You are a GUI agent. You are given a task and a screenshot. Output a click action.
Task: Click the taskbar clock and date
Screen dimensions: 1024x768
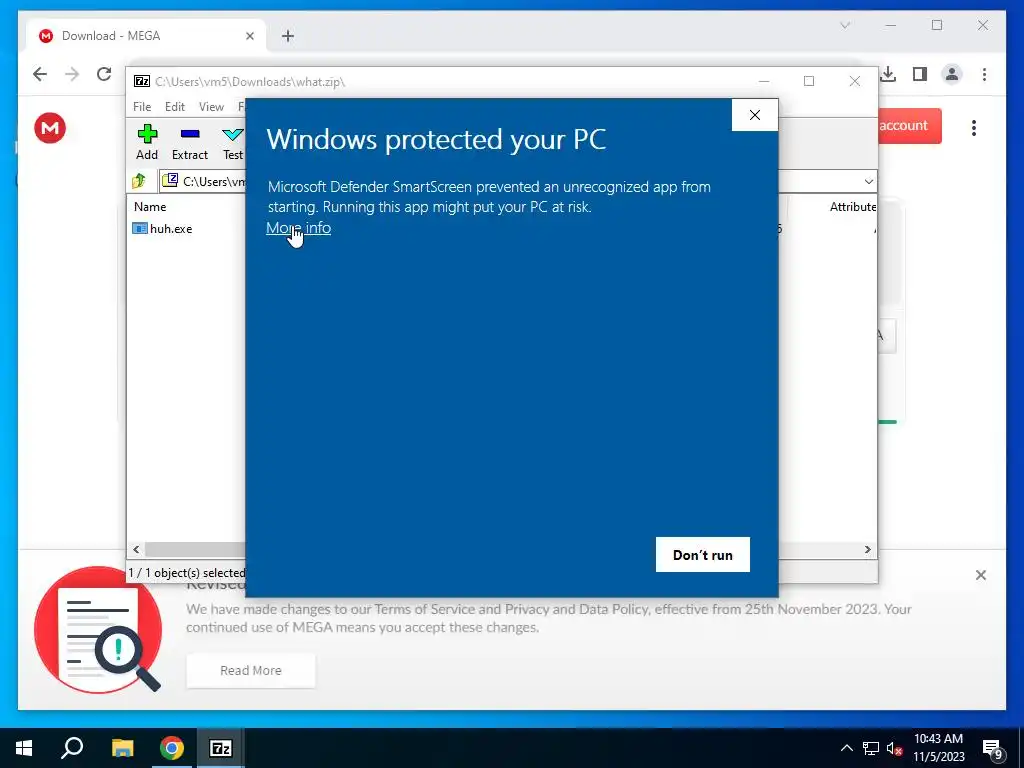pos(938,748)
